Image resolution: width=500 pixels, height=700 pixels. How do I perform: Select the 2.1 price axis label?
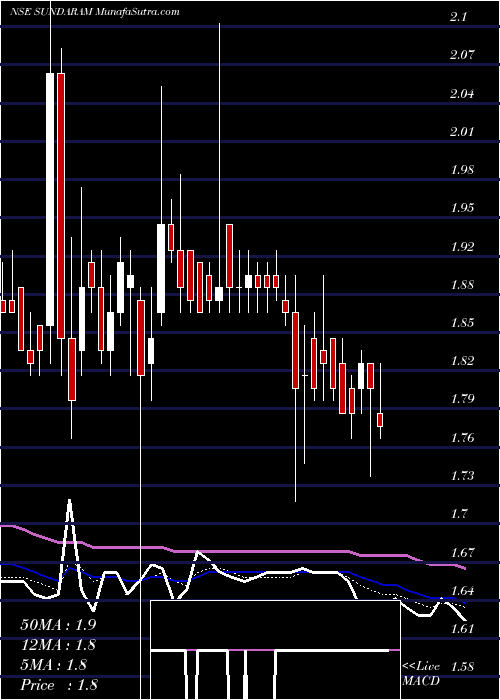tap(458, 17)
